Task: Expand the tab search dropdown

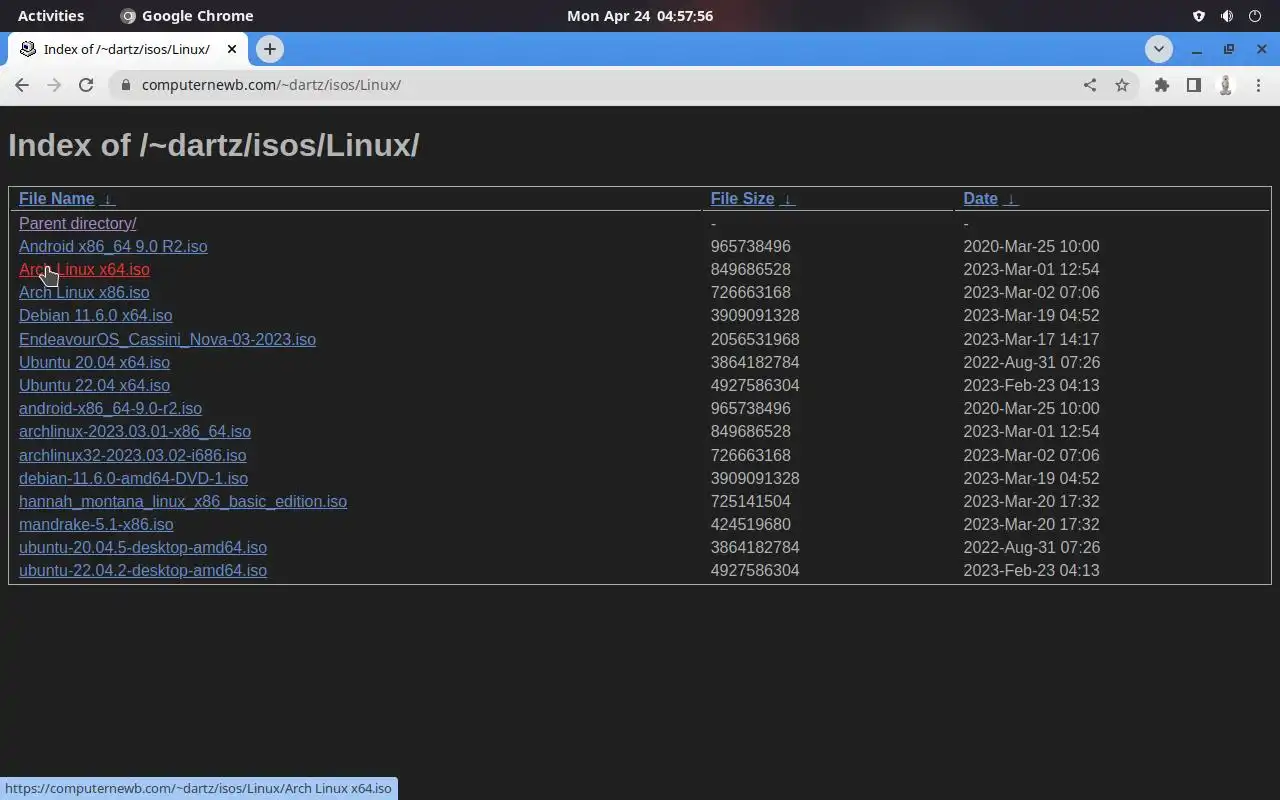Action: click(x=1158, y=49)
